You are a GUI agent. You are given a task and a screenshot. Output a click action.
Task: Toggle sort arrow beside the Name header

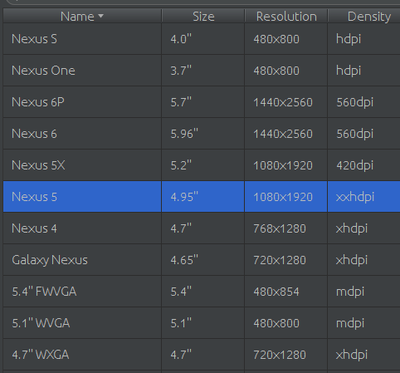[x=101, y=16]
